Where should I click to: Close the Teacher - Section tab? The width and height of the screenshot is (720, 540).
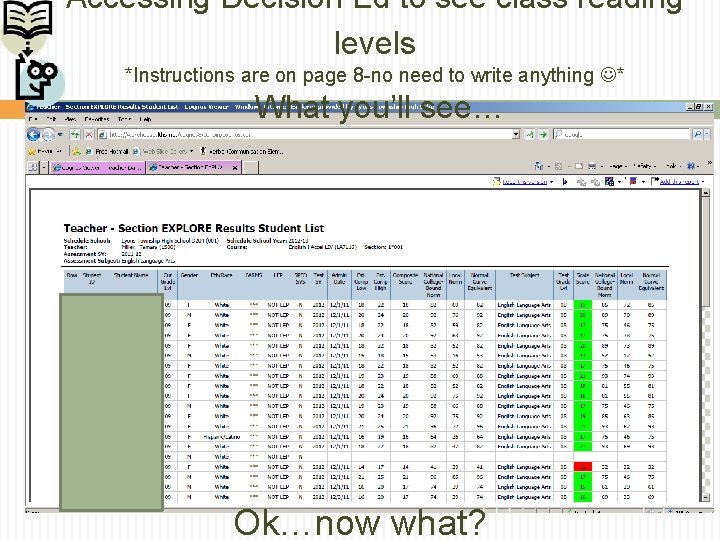coord(235,168)
